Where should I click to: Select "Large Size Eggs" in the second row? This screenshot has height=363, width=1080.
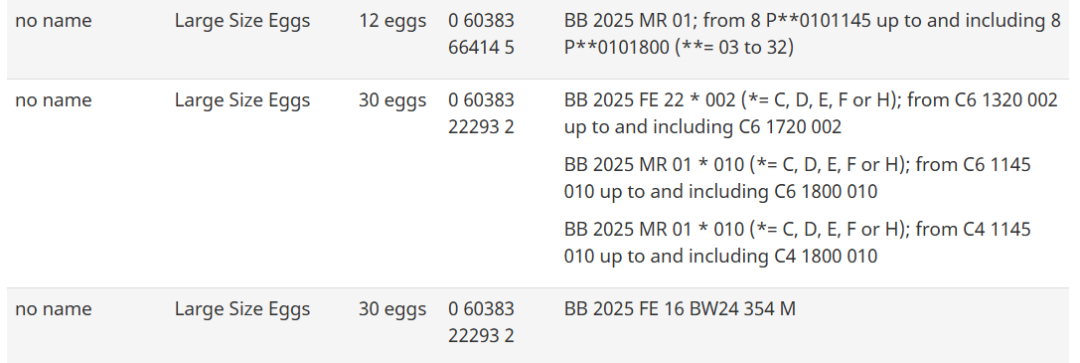tap(242, 101)
